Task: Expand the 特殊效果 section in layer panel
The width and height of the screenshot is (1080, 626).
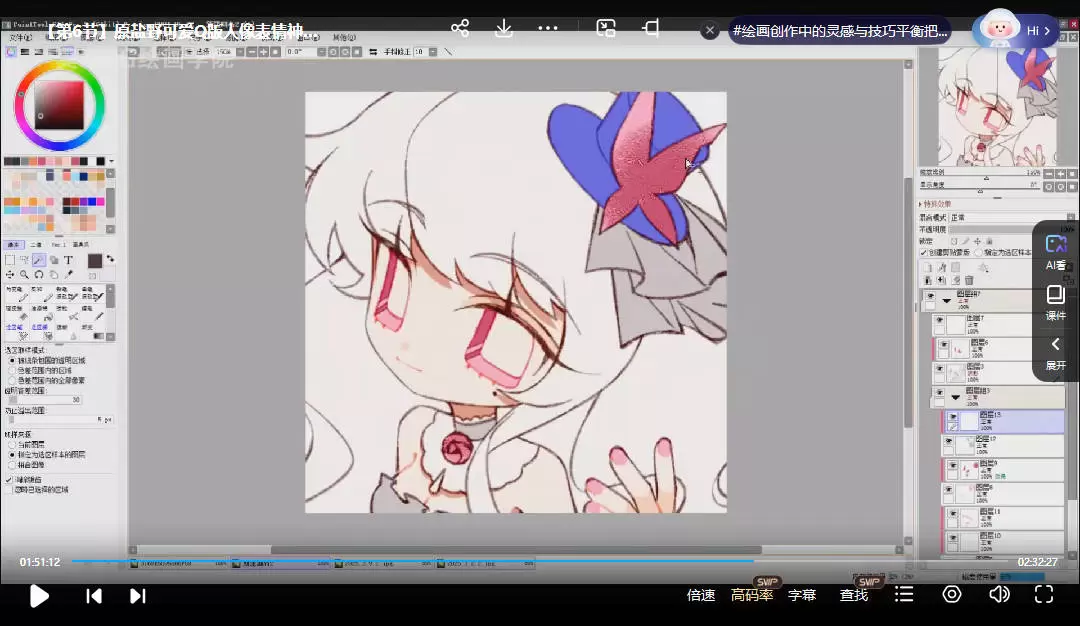Action: click(x=935, y=205)
